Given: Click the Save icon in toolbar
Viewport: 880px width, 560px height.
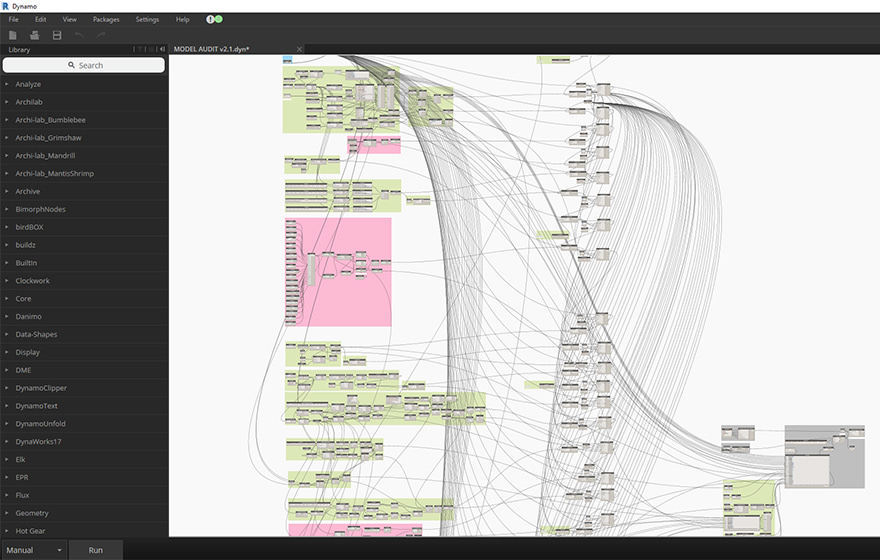Looking at the screenshot, I should click(x=57, y=35).
